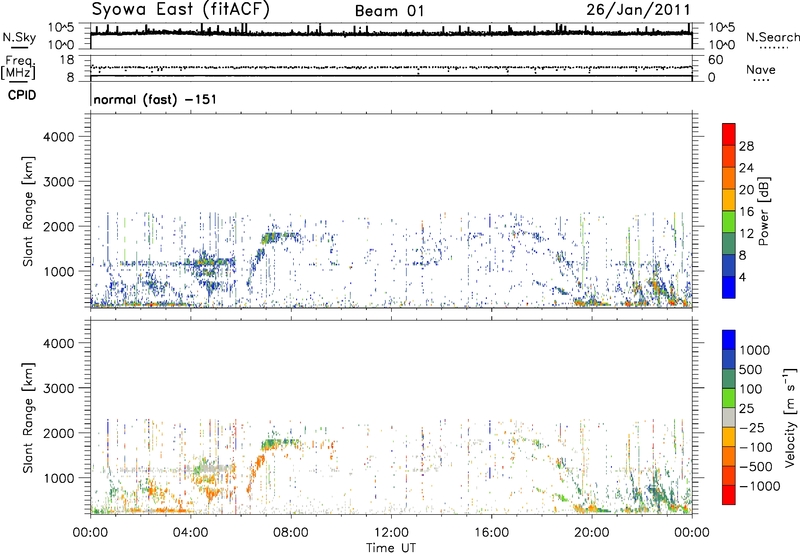Click the 'N.Sky' legend label
Image resolution: width=800 pixels, height=554 pixels.
(x=19, y=37)
